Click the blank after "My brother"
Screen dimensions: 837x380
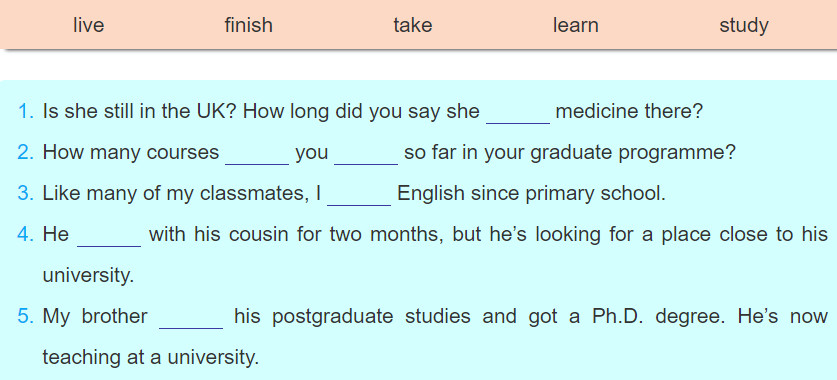191,318
